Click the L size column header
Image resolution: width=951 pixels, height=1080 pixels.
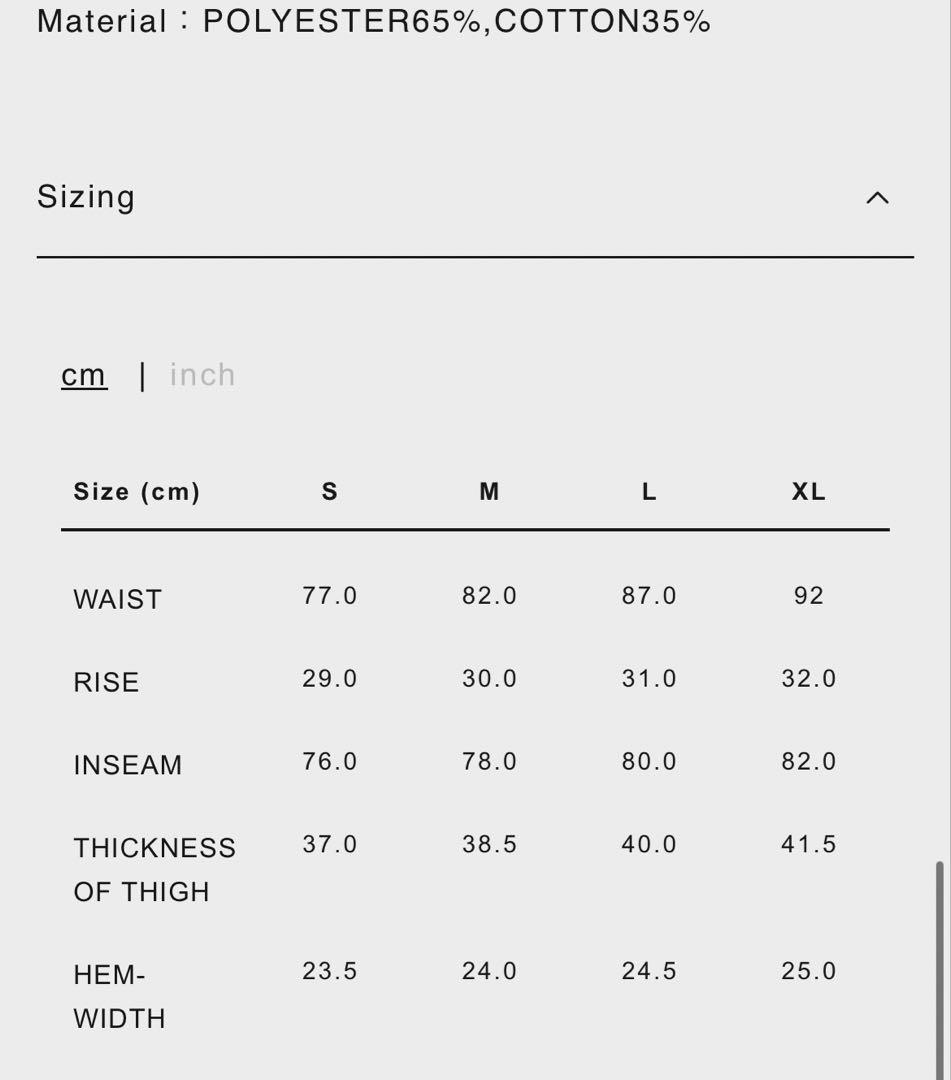[x=649, y=492]
